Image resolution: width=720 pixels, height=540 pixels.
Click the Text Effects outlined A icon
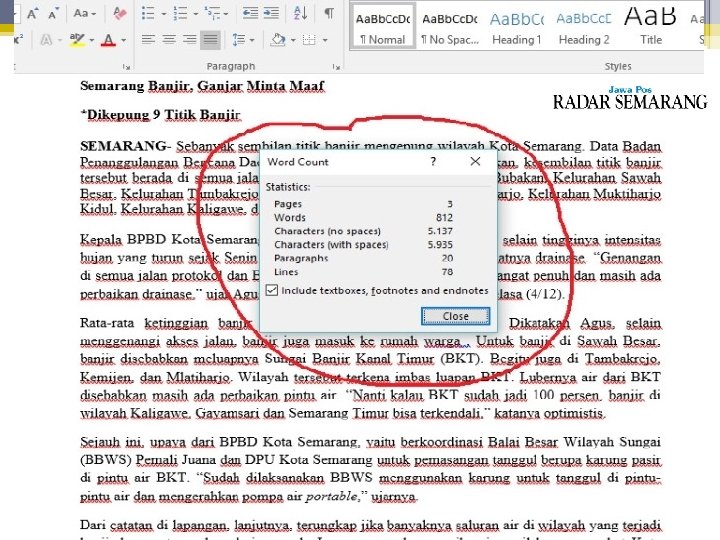(x=46, y=40)
